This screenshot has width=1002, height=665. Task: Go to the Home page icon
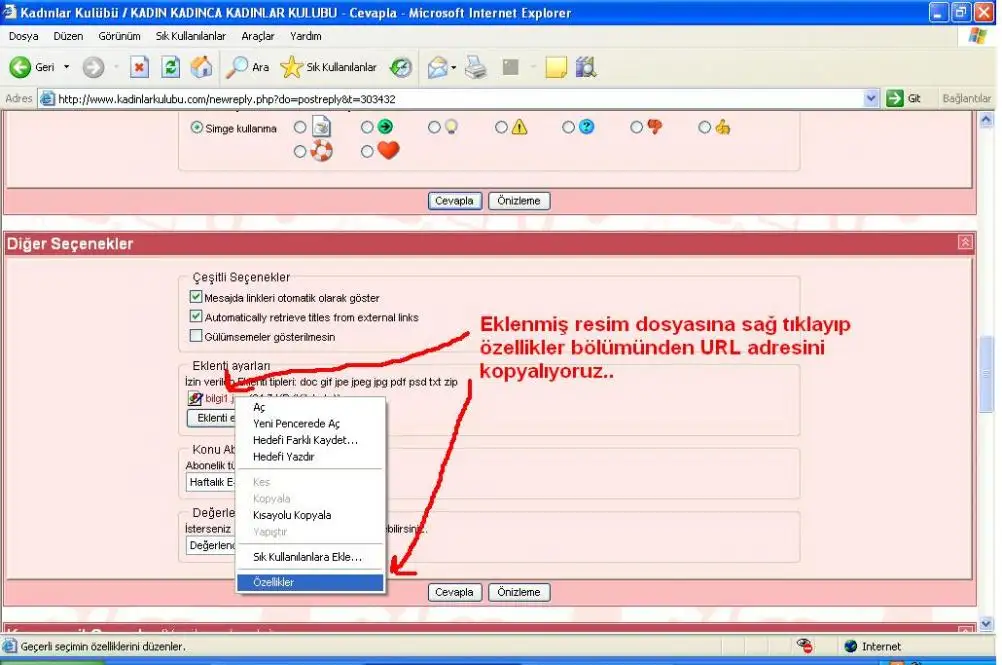coord(201,67)
